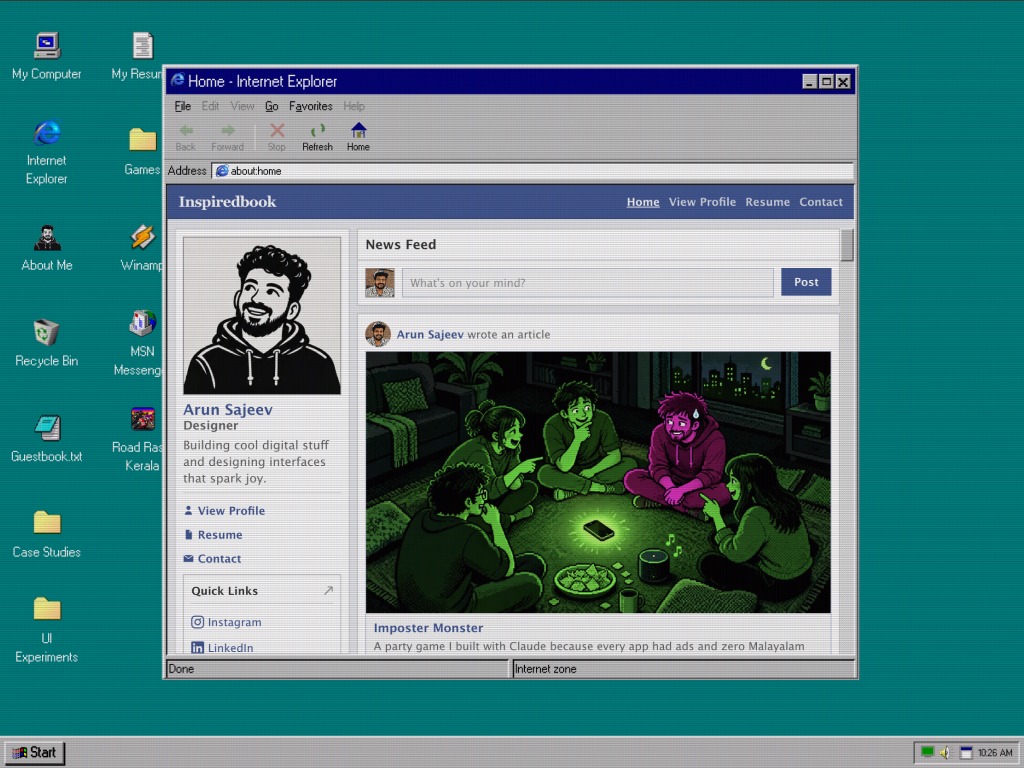Click the Internet Explorer title bar icon
1024x768 pixels.
[x=178, y=80]
